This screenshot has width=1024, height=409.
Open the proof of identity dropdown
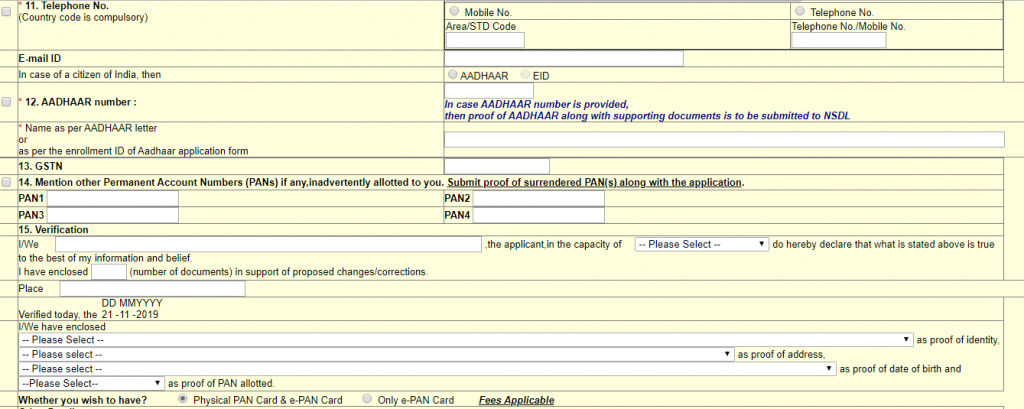tap(466, 340)
